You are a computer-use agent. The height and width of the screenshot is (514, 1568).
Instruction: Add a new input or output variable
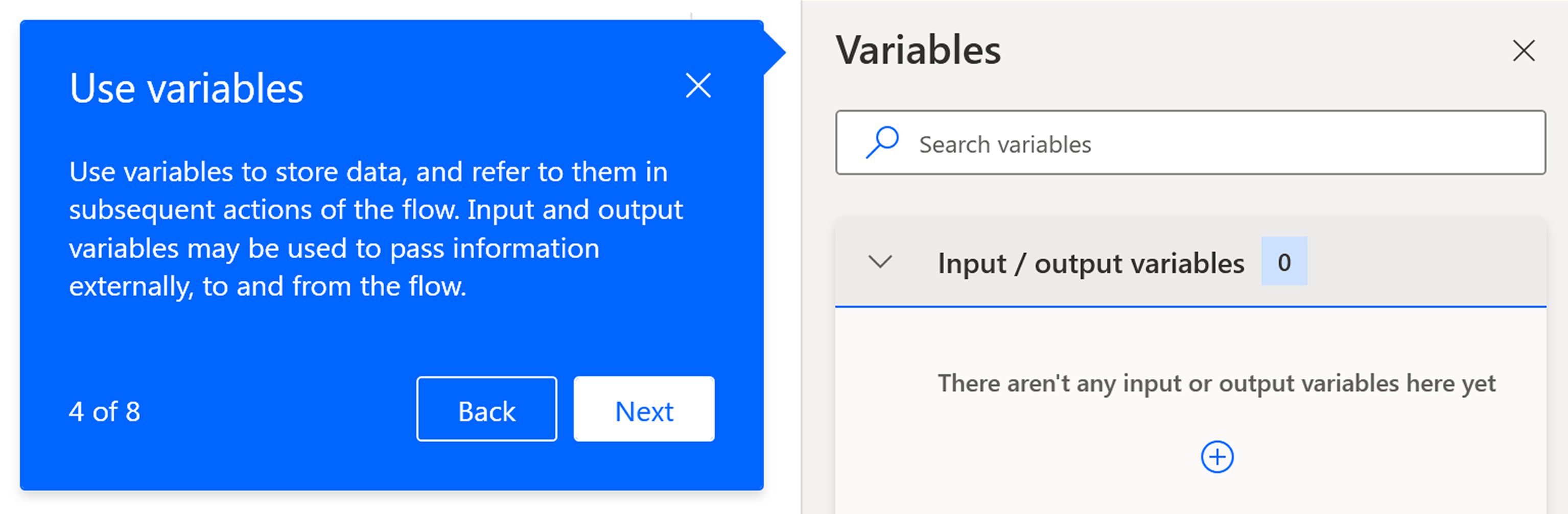[1217, 457]
